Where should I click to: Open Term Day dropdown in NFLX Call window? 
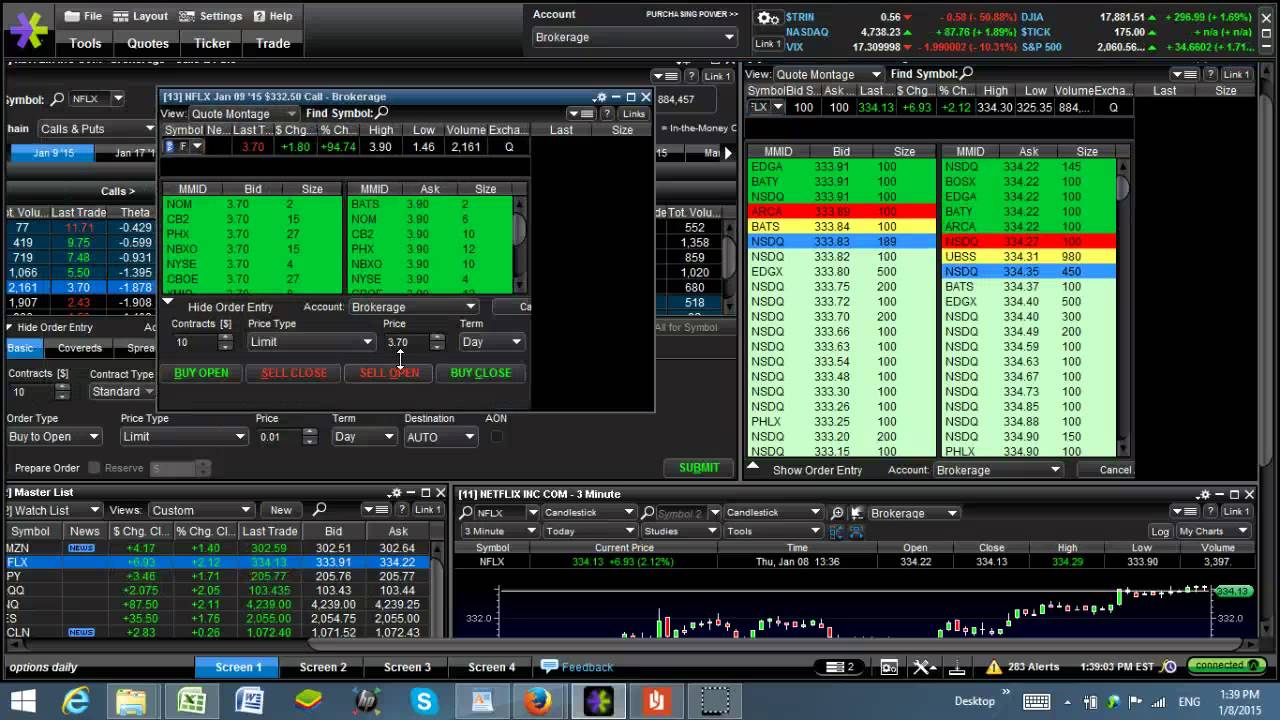coord(491,342)
